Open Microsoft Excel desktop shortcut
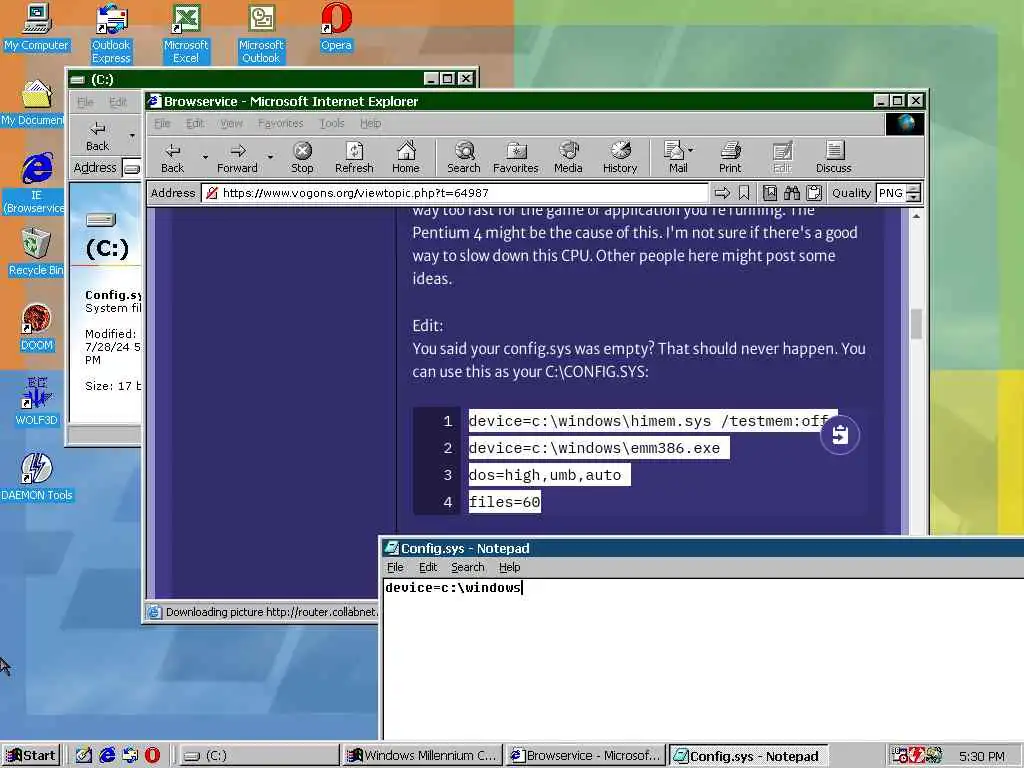 pyautogui.click(x=185, y=33)
